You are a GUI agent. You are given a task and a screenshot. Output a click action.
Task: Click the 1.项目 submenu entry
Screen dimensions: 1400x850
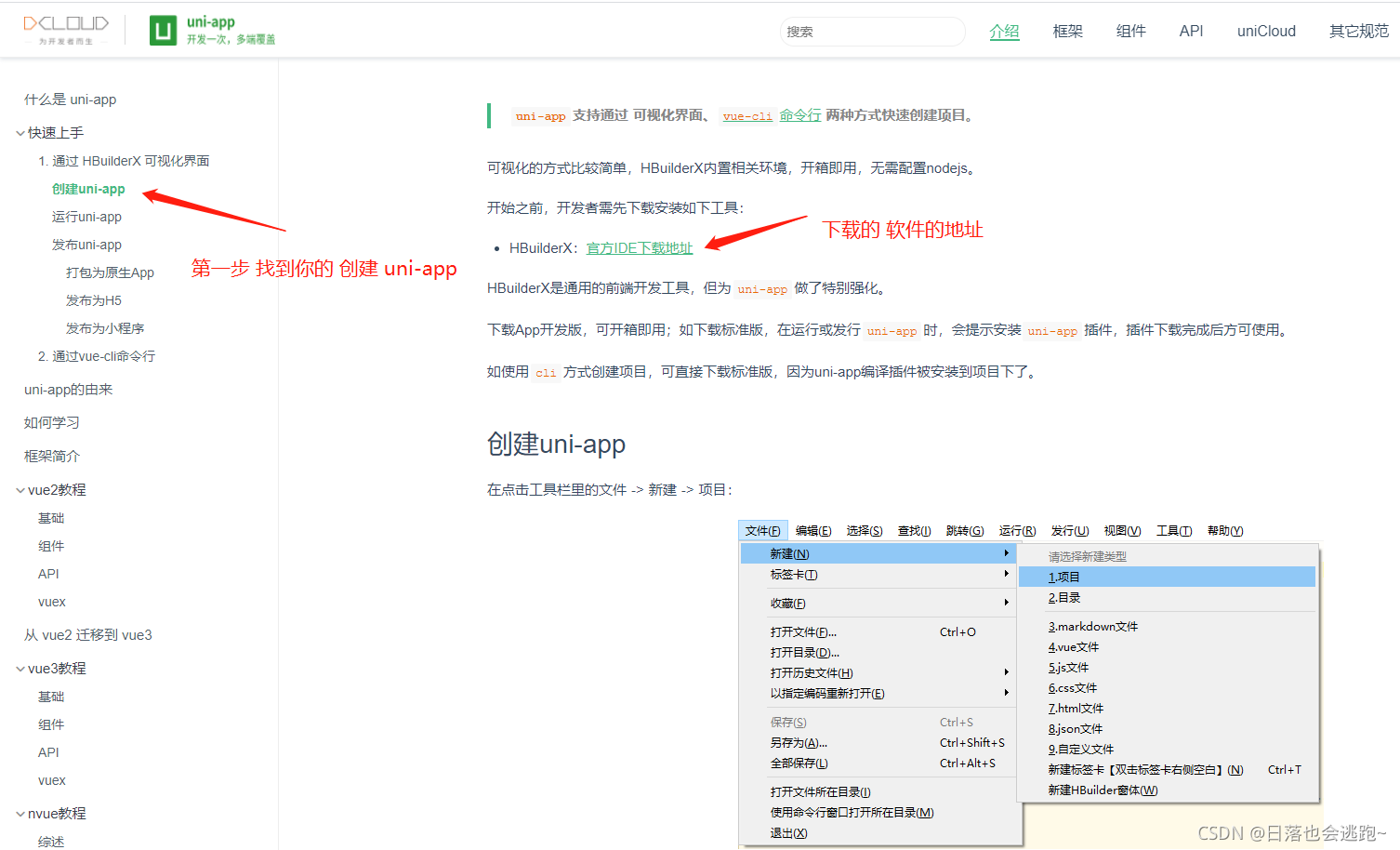pyautogui.click(x=1168, y=578)
